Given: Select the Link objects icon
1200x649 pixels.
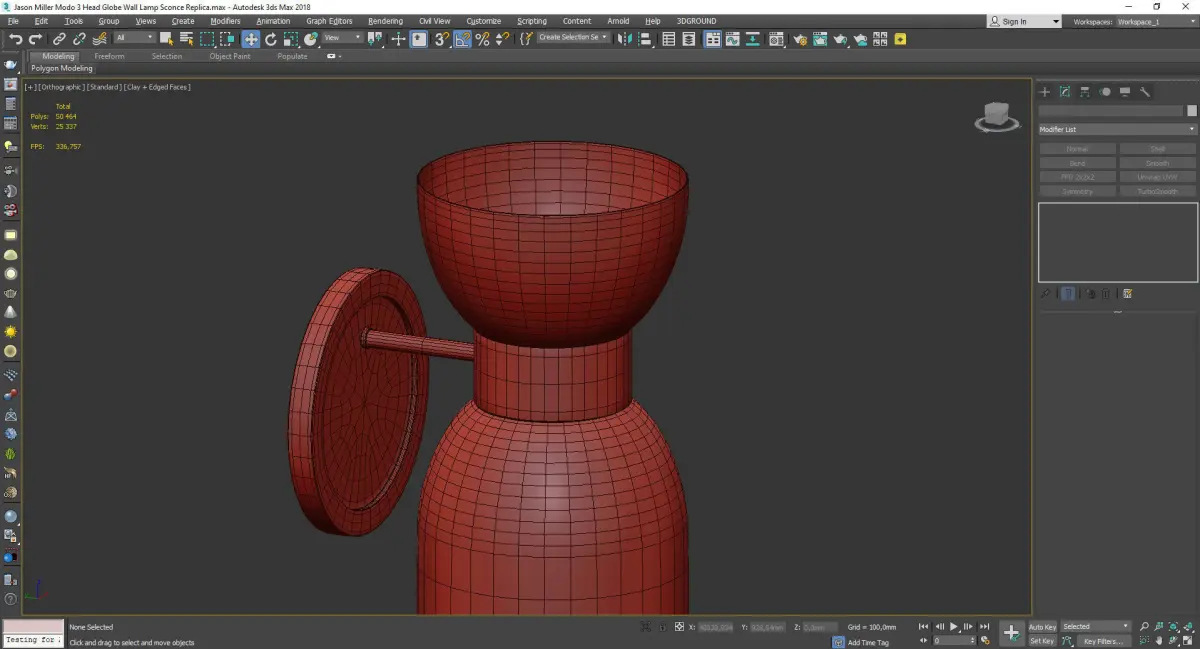Looking at the screenshot, I should coord(59,39).
